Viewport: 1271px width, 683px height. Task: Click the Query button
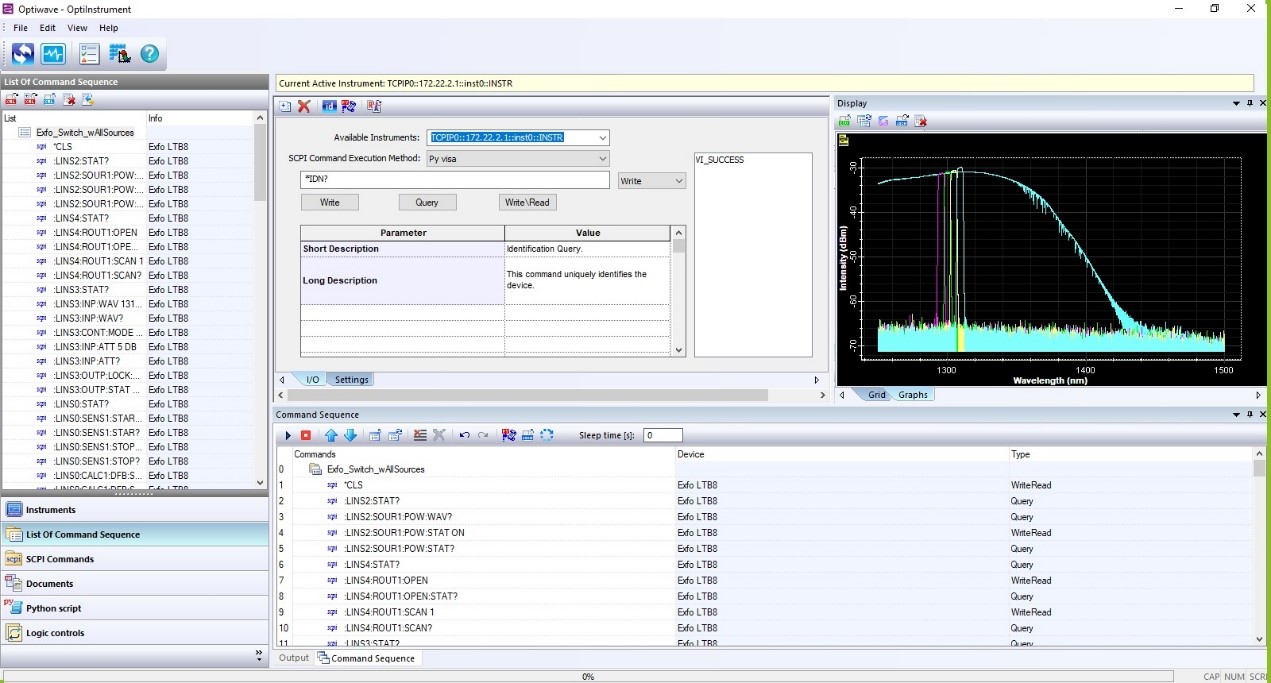[427, 202]
